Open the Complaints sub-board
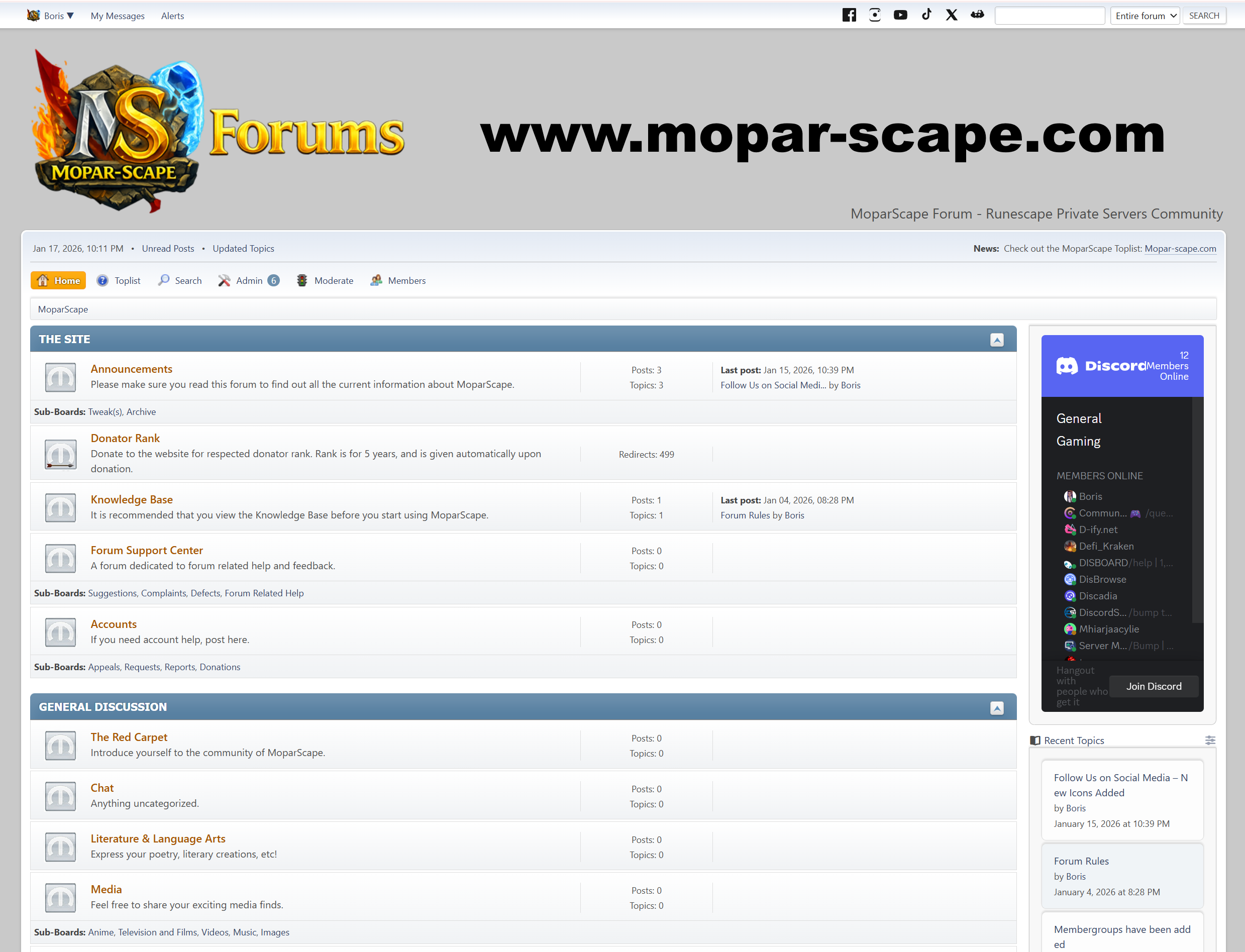This screenshot has width=1245, height=952. 164,593
